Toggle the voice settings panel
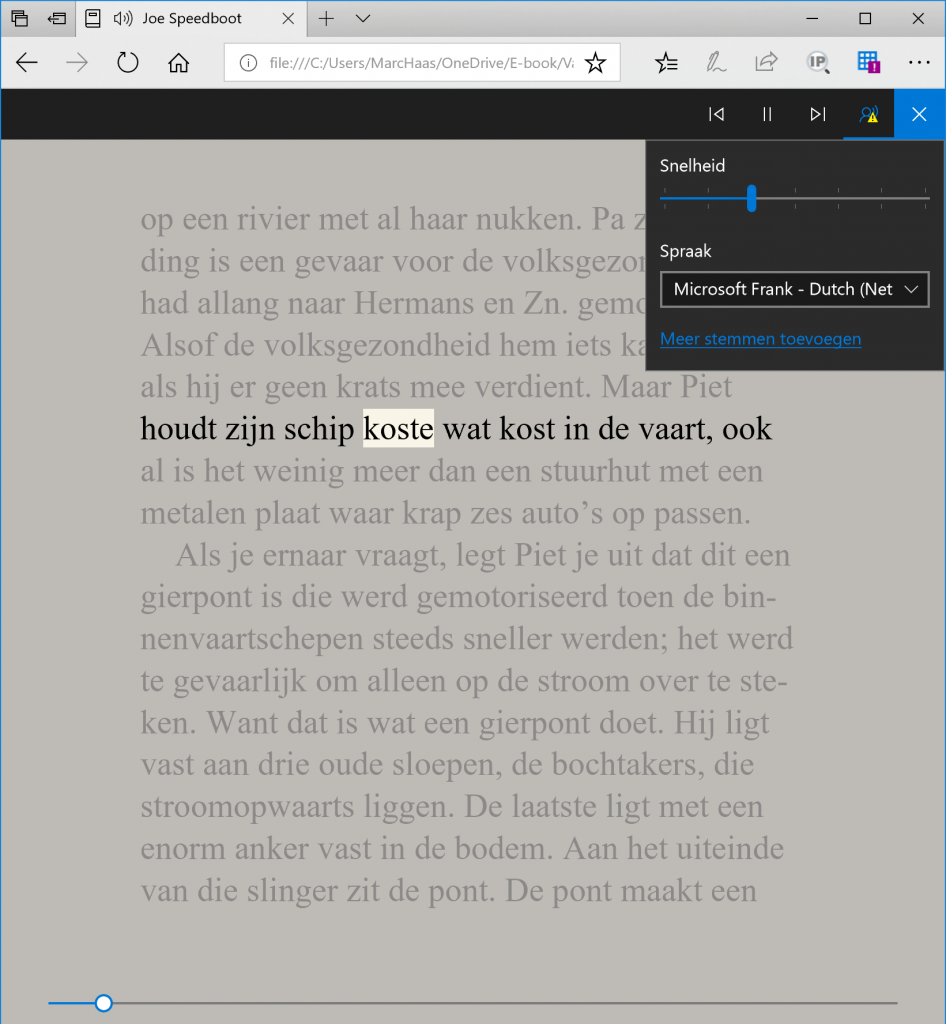 pyautogui.click(x=868, y=115)
